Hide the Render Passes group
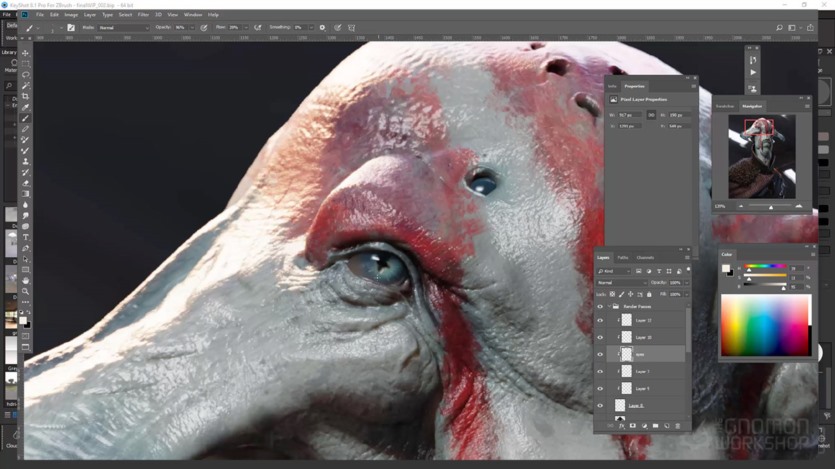Screen dimensions: 835x469 [x=600, y=307]
